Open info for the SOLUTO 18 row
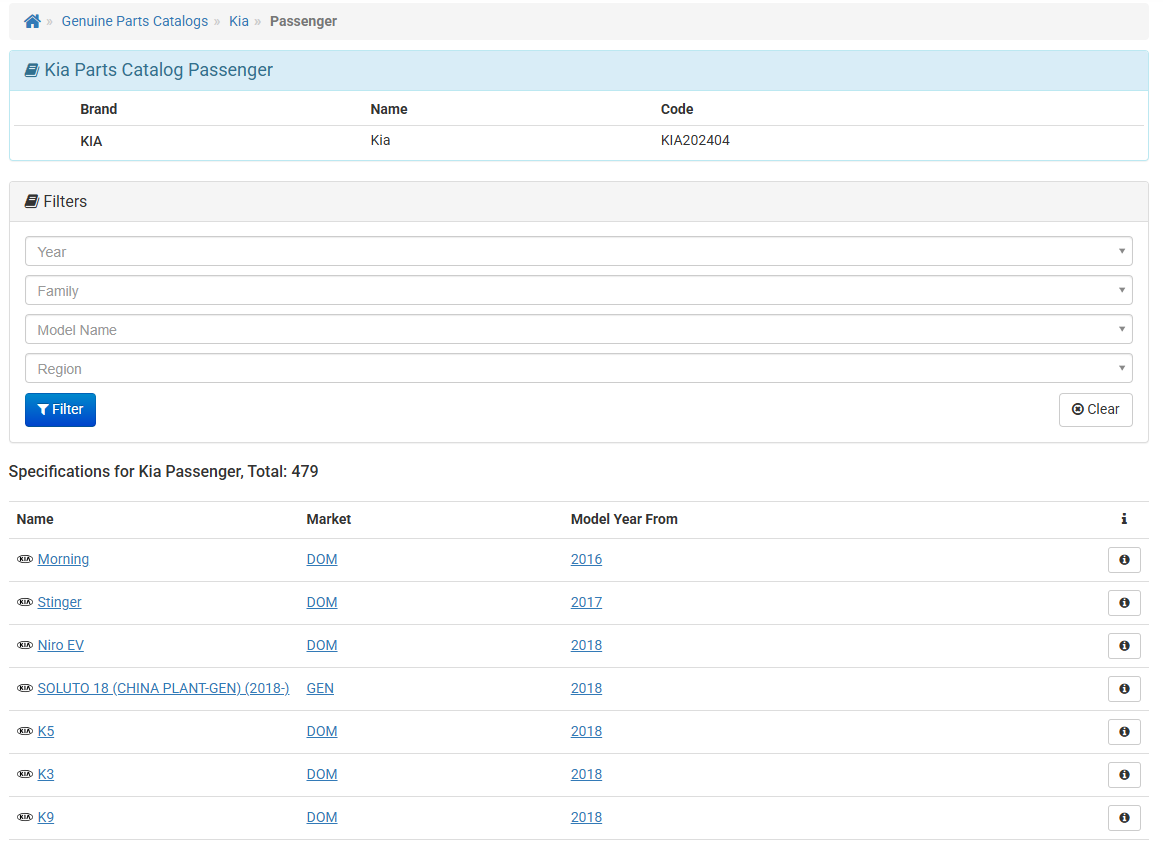Viewport: 1163px width, 841px height. [x=1124, y=689]
